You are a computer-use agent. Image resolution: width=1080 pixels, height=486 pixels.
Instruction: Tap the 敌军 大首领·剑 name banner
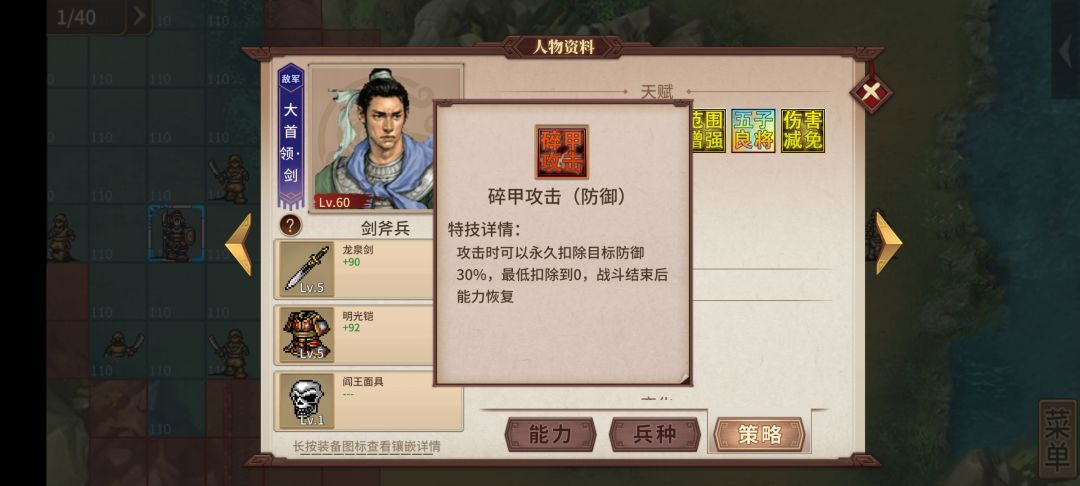tap(290, 136)
